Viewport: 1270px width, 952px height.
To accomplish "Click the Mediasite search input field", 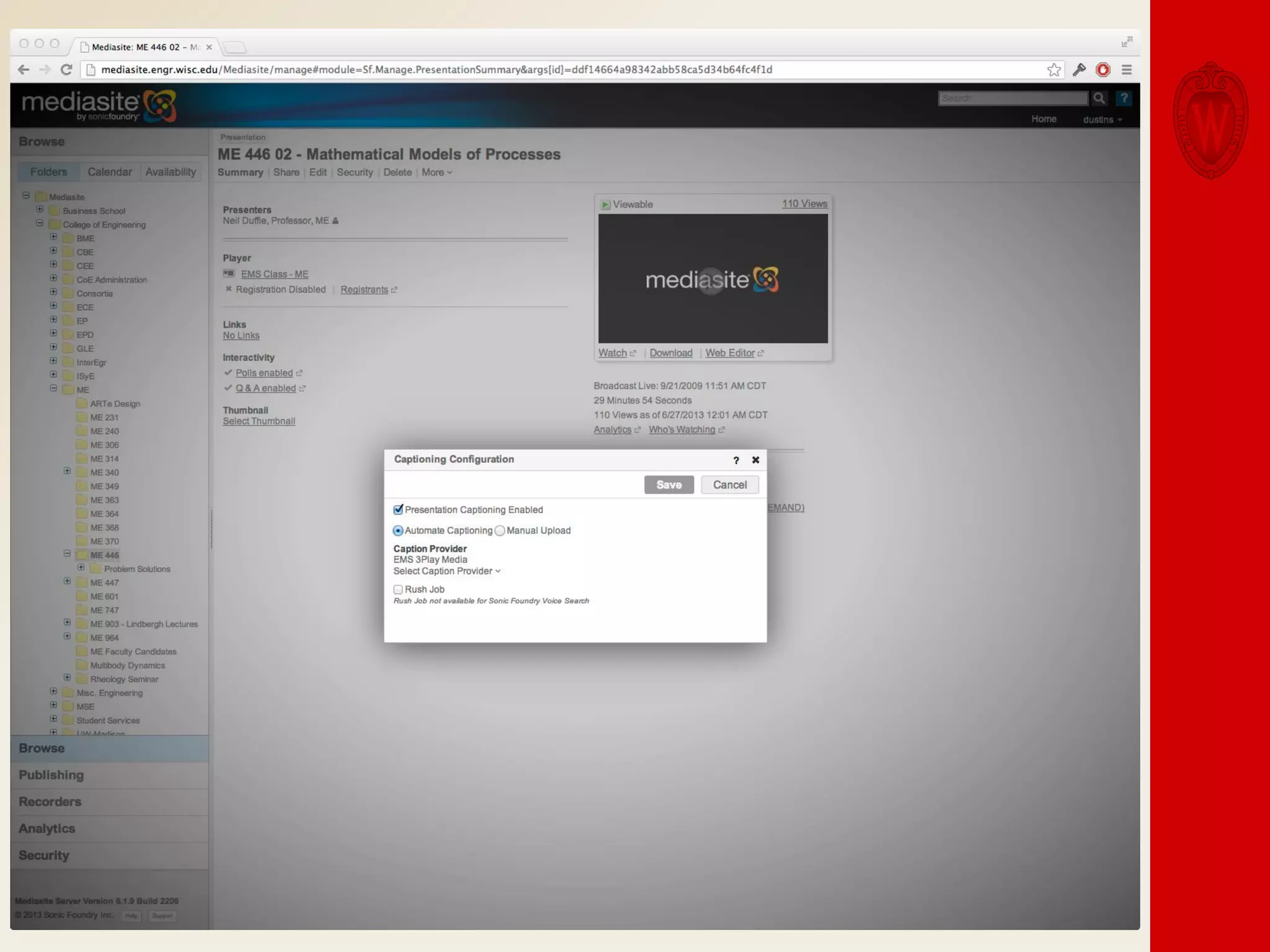I will (1013, 98).
